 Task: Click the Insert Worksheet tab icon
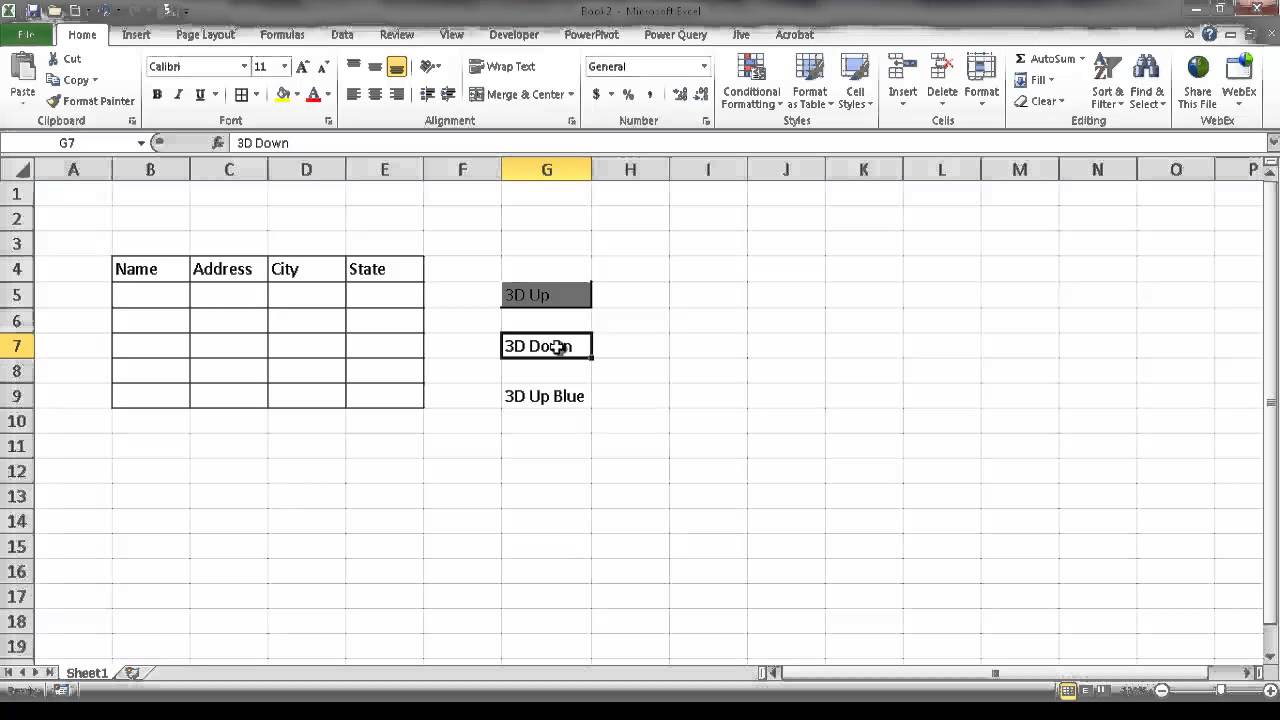[x=132, y=673]
